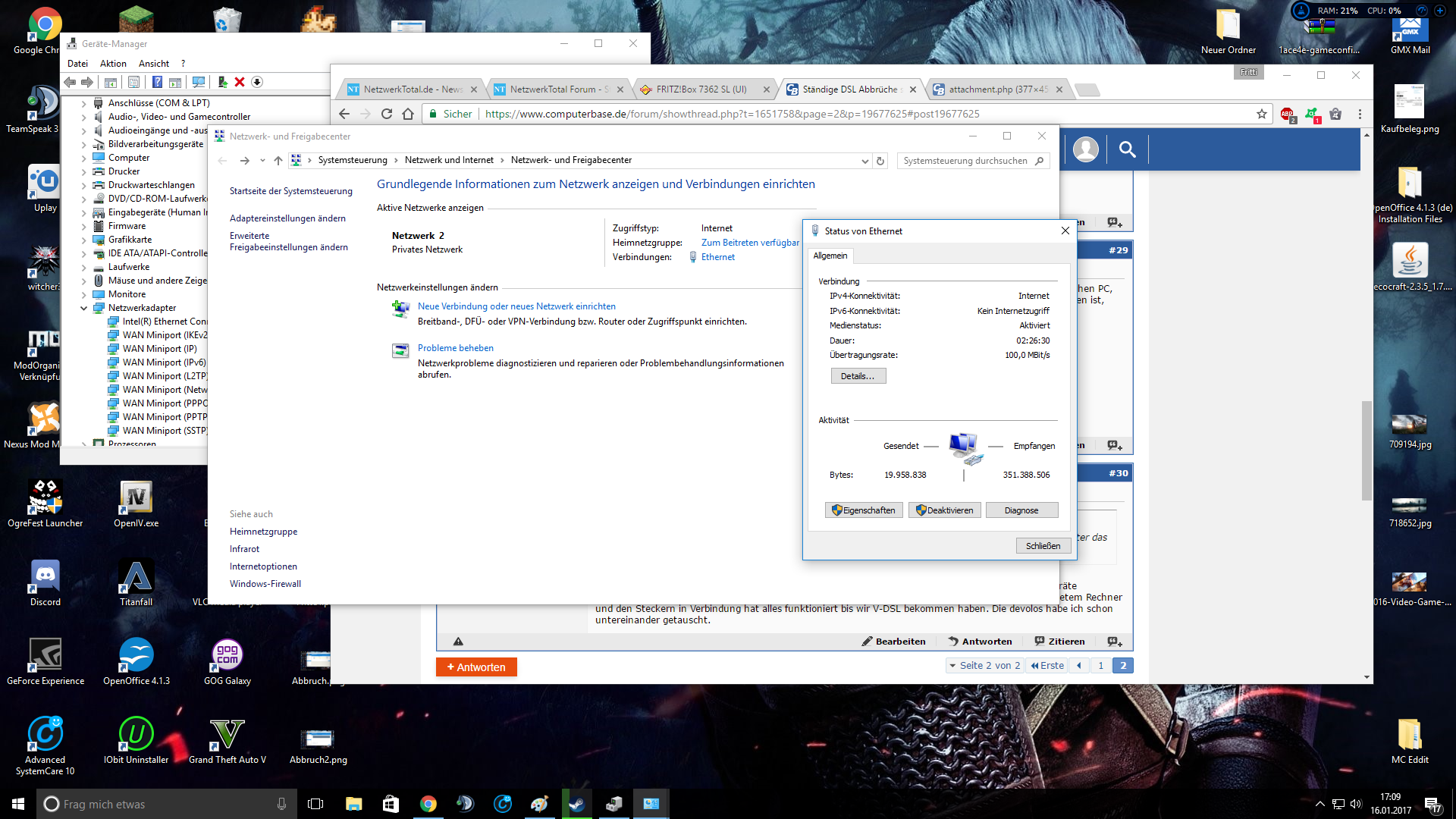
Task: Click the Systemsteuerung durchsuchen search field
Action: (x=965, y=161)
